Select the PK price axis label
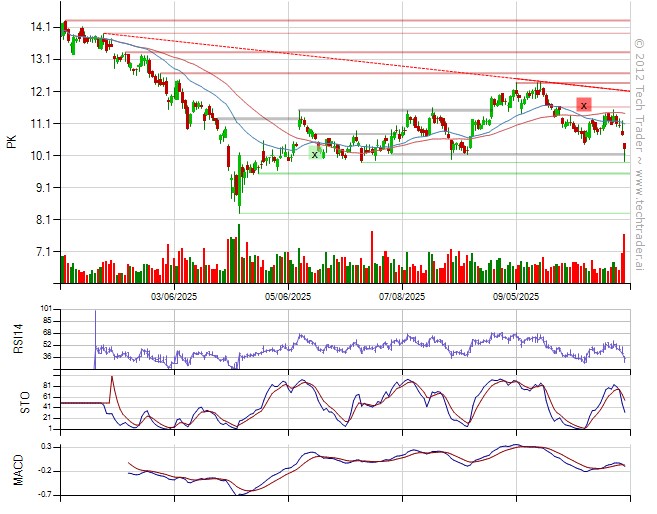 [12, 141]
